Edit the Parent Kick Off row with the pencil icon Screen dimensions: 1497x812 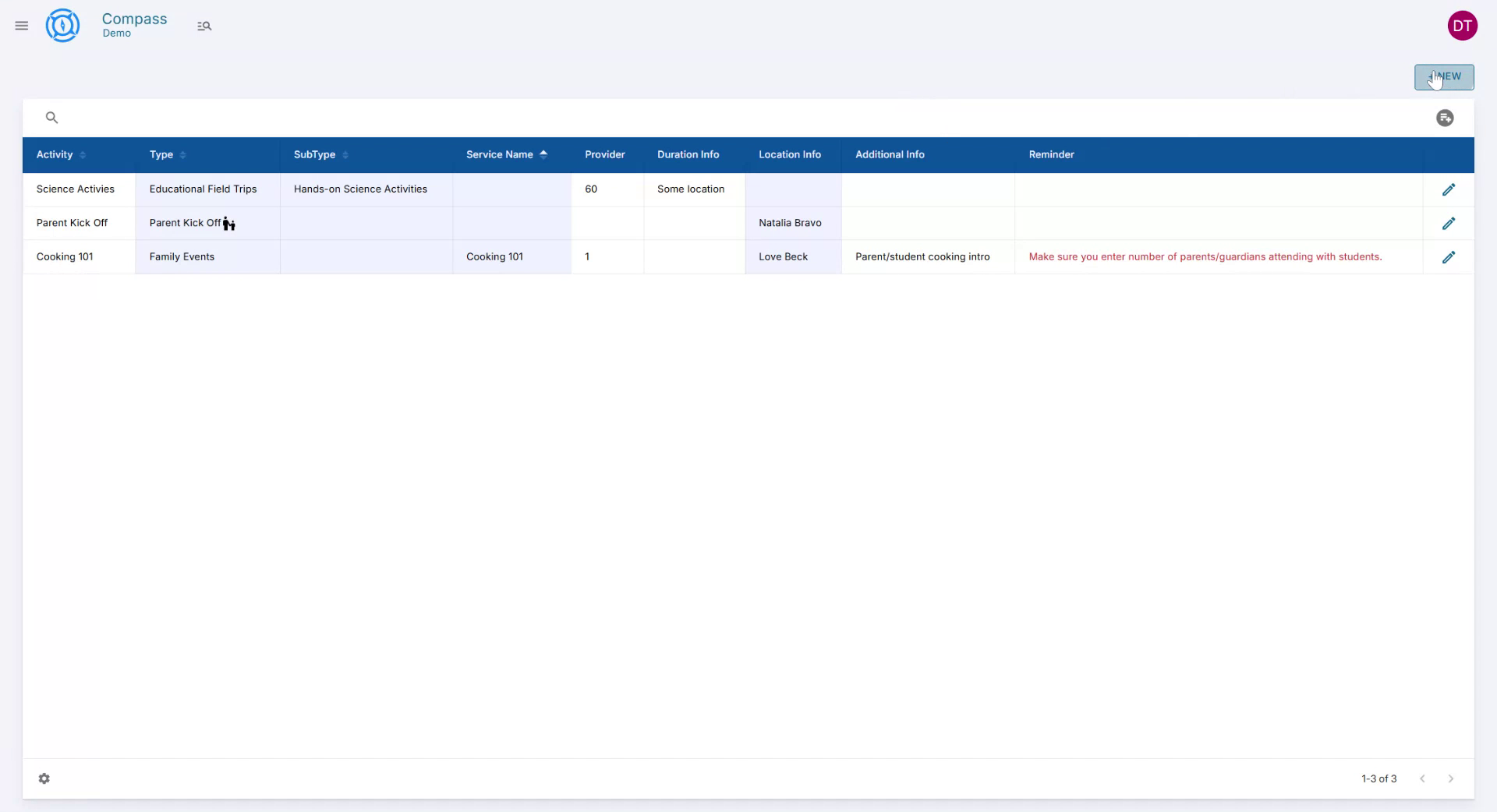coord(1449,223)
